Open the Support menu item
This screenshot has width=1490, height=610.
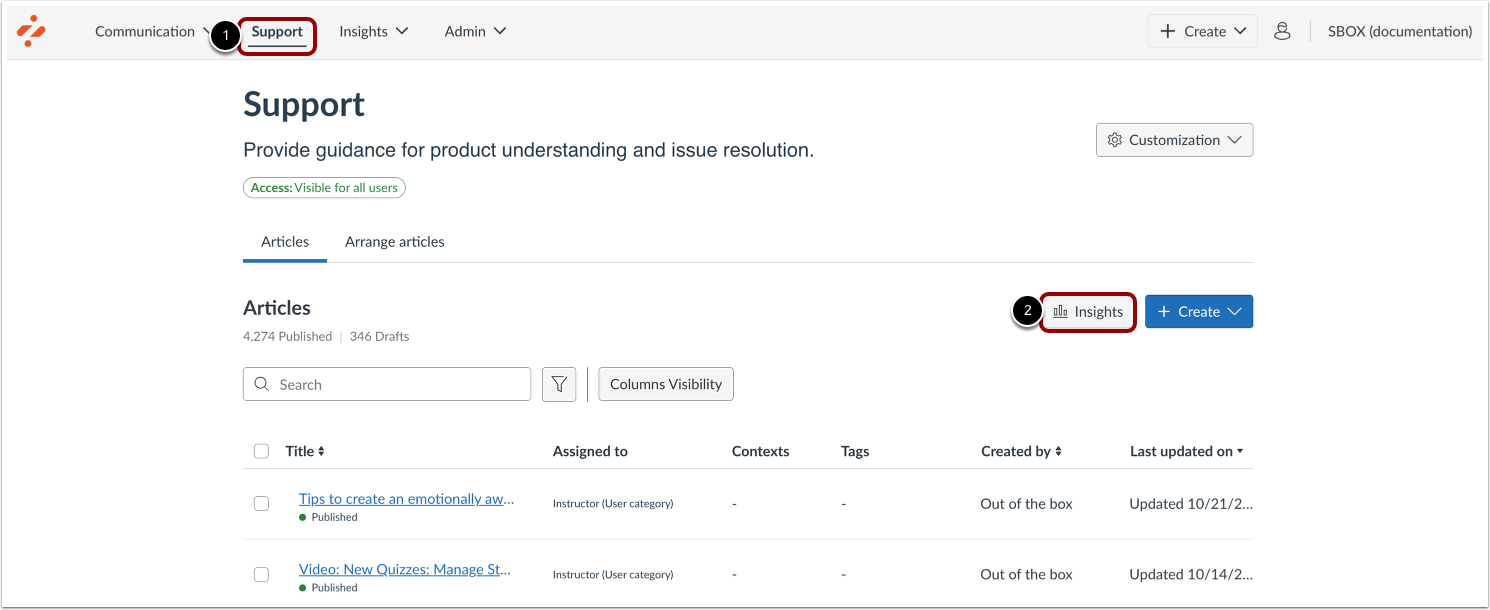pos(277,32)
